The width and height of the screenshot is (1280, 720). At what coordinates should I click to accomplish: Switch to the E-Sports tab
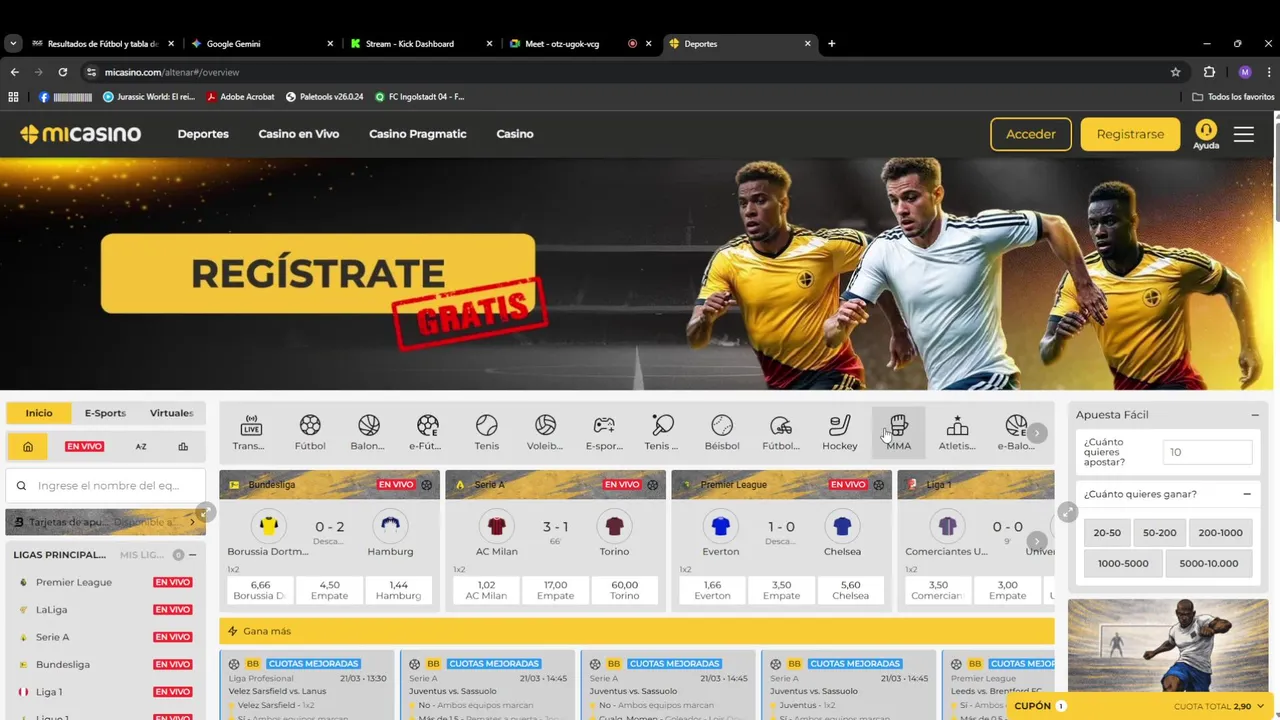coord(105,413)
